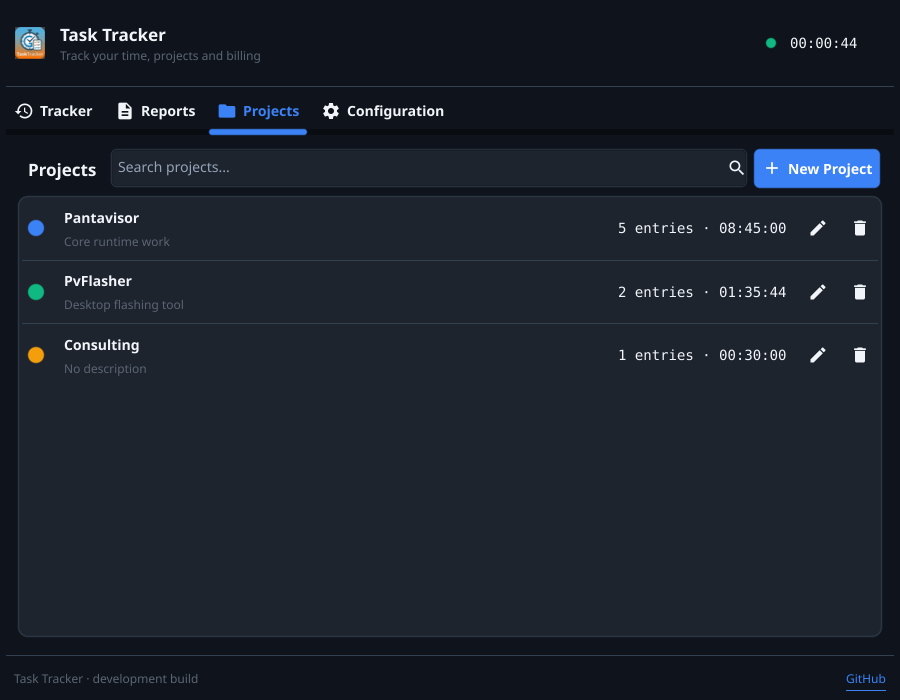Select the PvFlasher project name

[x=98, y=281]
